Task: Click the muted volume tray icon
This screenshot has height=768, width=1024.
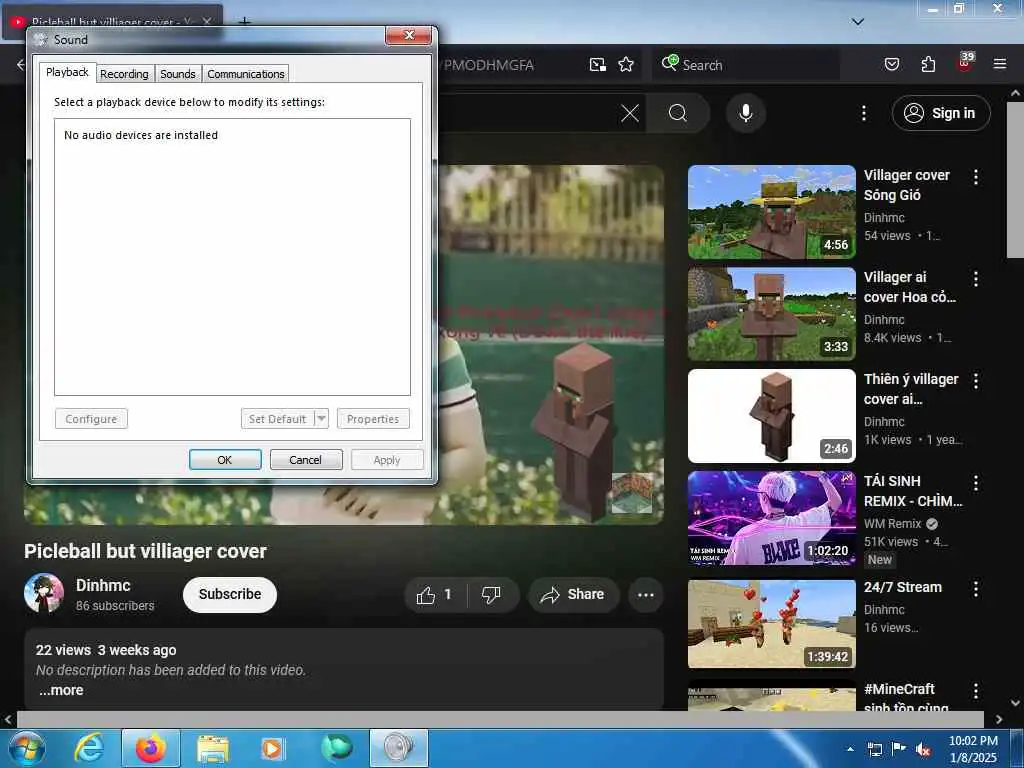Action: point(922,750)
